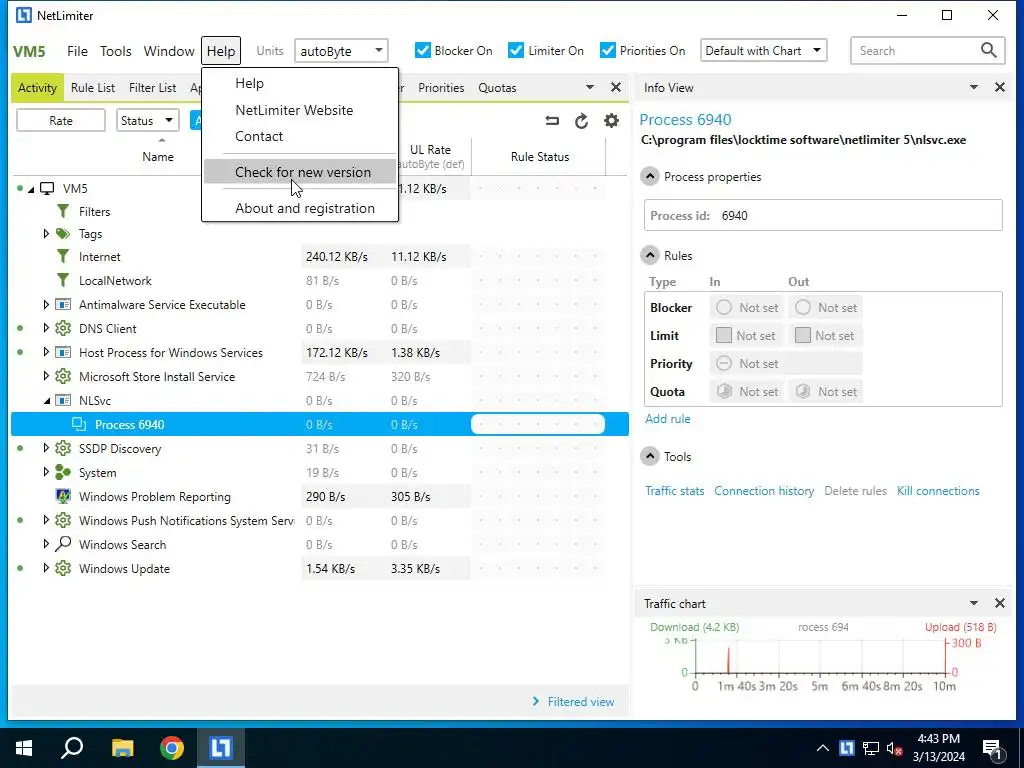The image size is (1024, 768).
Task: Close the Activity panel
Action: point(615,87)
